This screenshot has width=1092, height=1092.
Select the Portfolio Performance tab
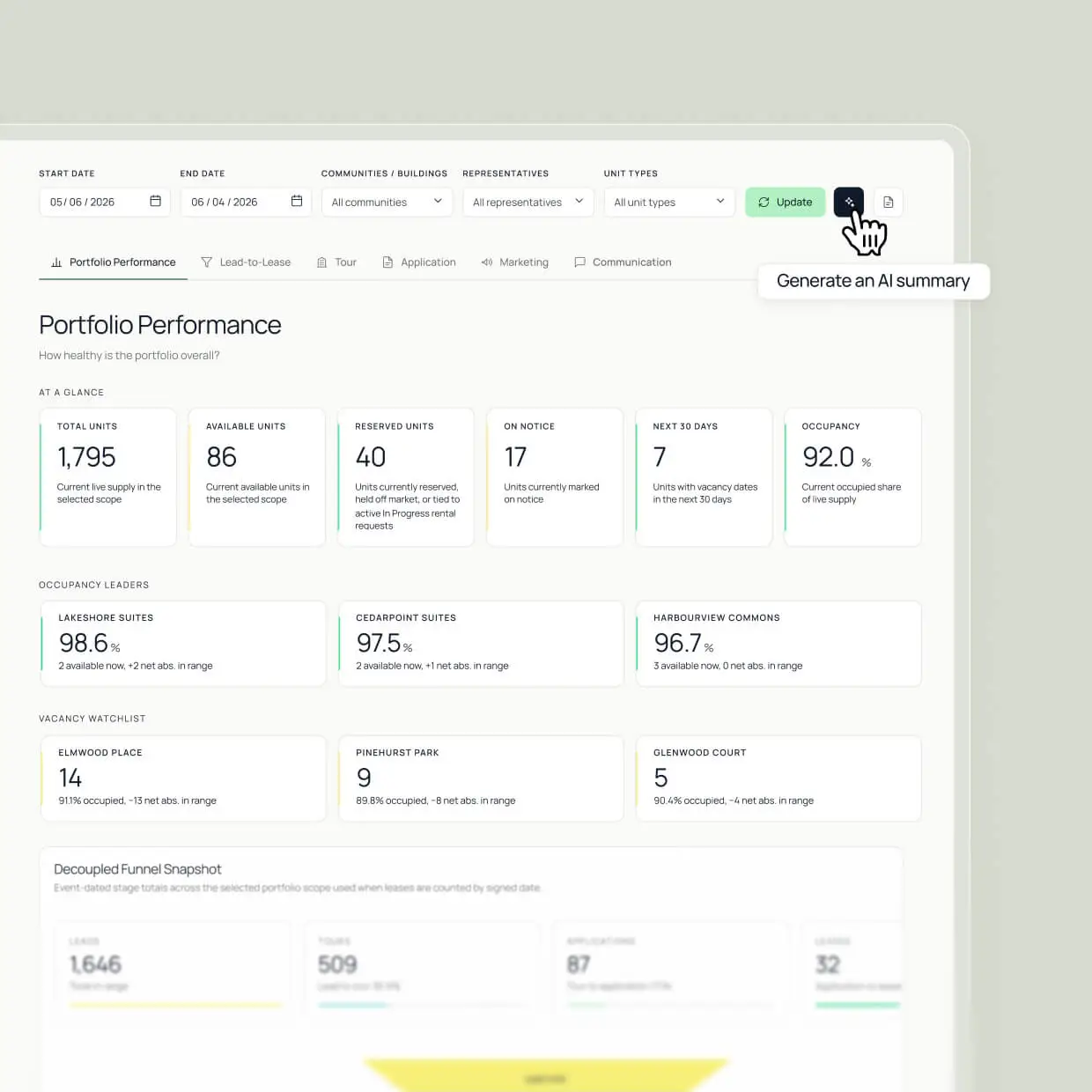pos(114,262)
